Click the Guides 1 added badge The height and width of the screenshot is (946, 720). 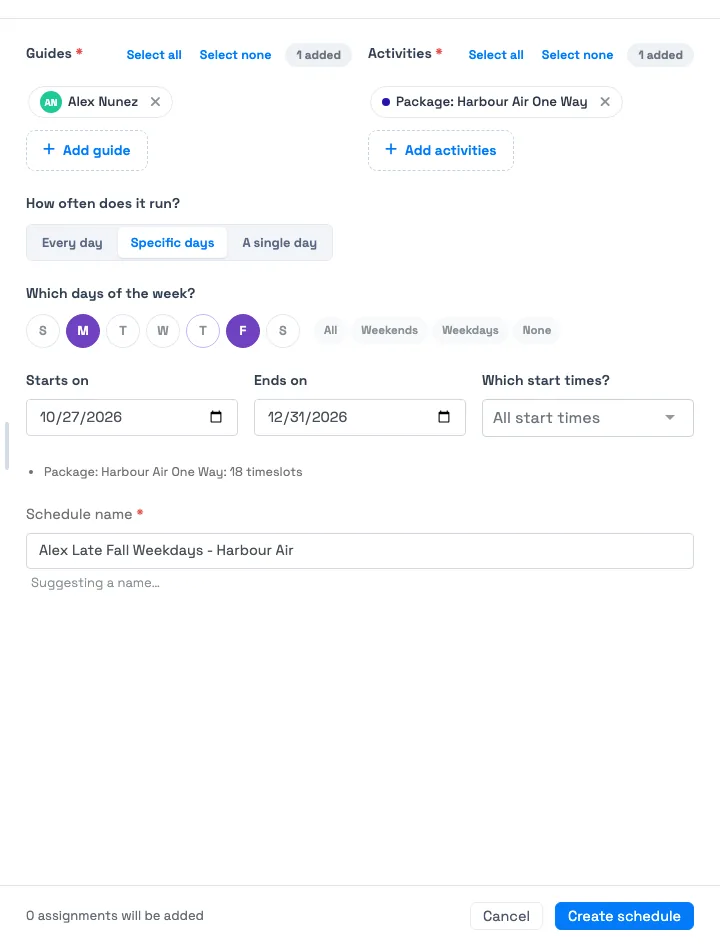tap(319, 55)
